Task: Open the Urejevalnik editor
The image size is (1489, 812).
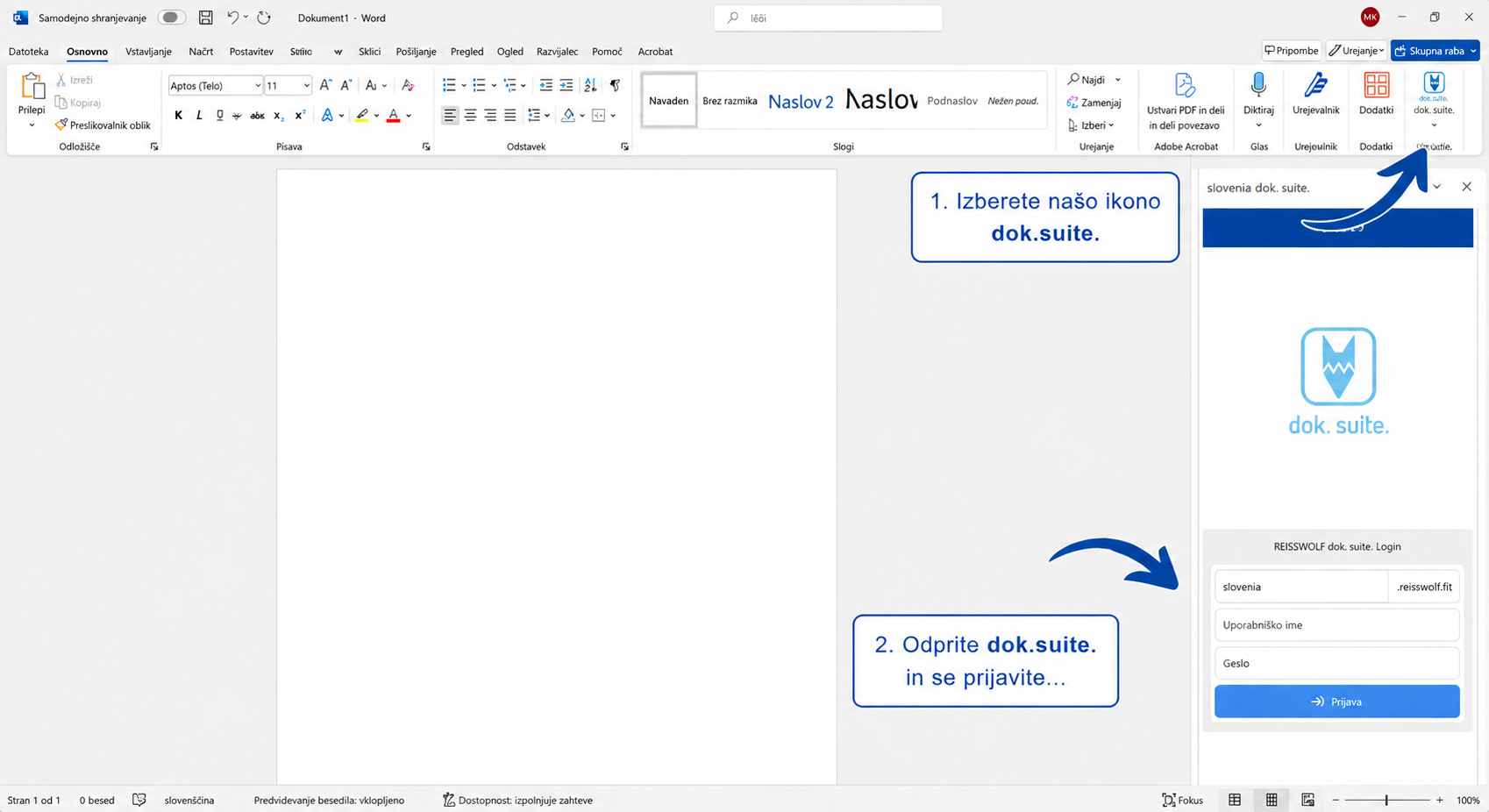Action: pos(1315,93)
